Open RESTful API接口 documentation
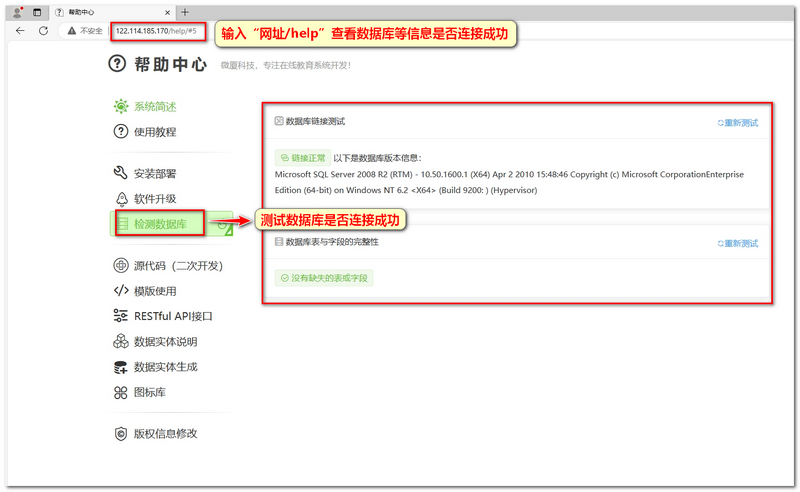This screenshot has height=492, width=800. coord(172,316)
